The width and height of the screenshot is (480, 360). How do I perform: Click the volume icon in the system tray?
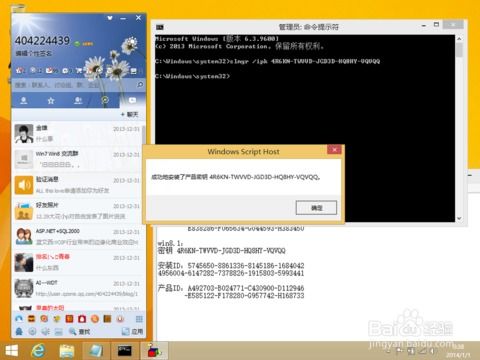pos(432,351)
